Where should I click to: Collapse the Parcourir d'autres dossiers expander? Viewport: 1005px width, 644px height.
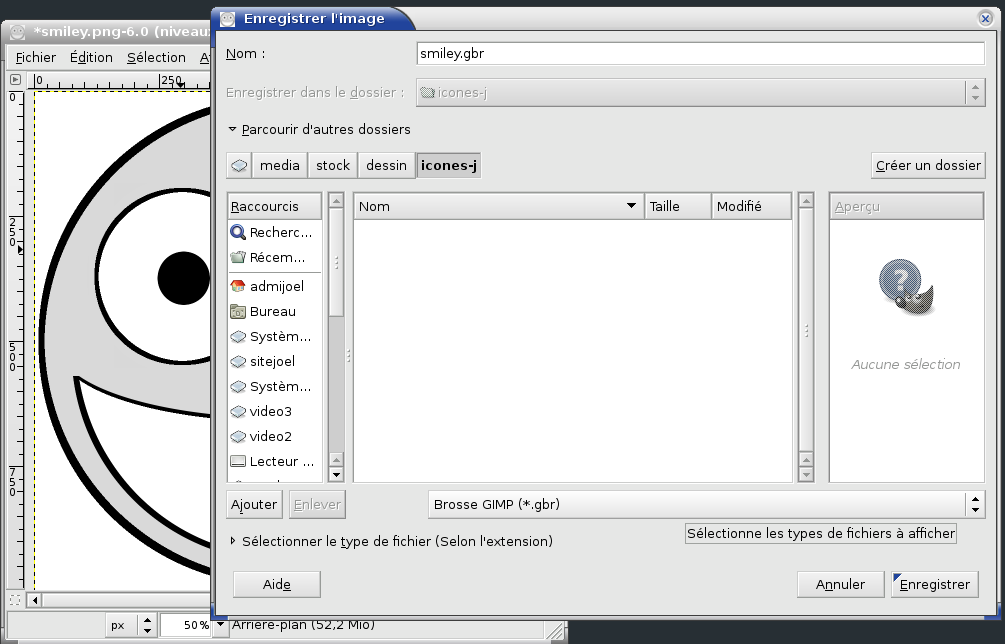(232, 130)
